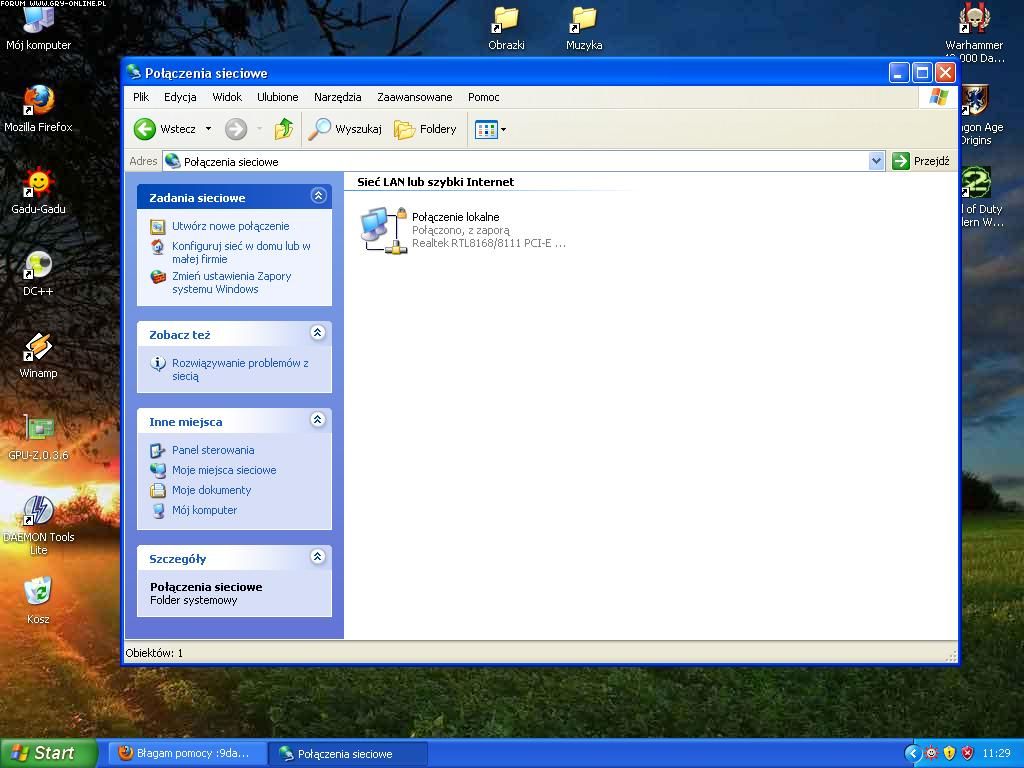Screen dimensions: 1024x768
Task: Open the Zaawansowane menu
Action: [414, 97]
